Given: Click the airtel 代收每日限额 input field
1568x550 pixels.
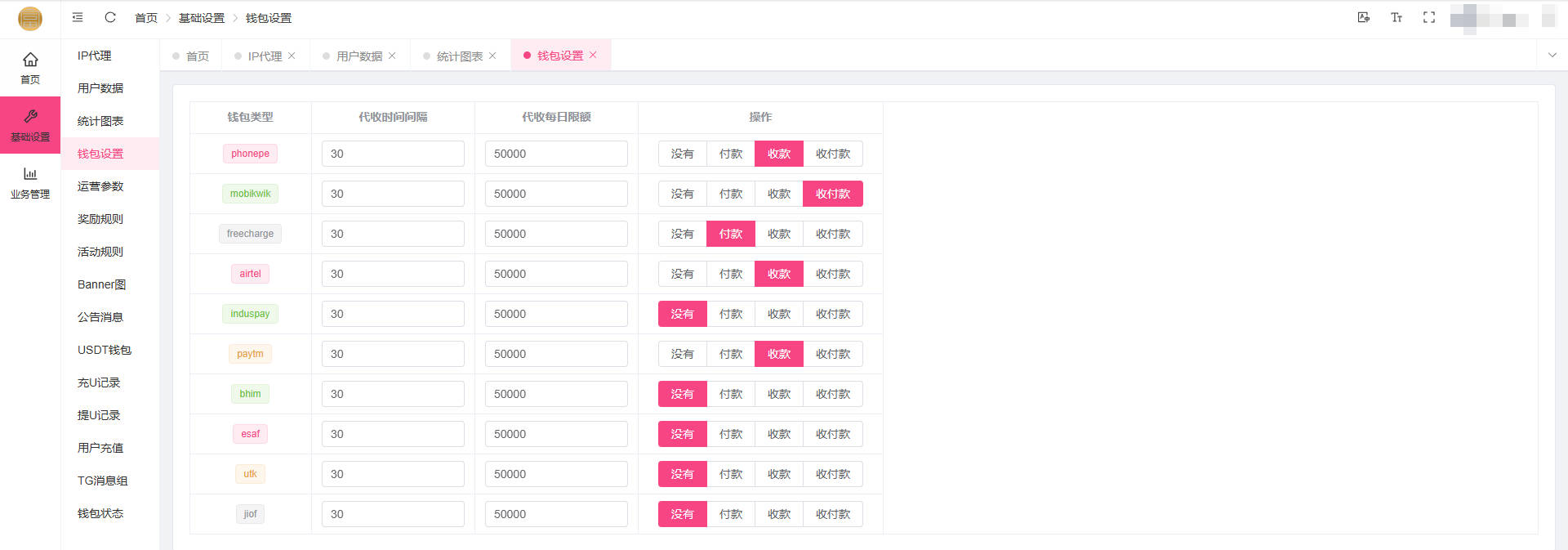Looking at the screenshot, I should pyautogui.click(x=555, y=274).
